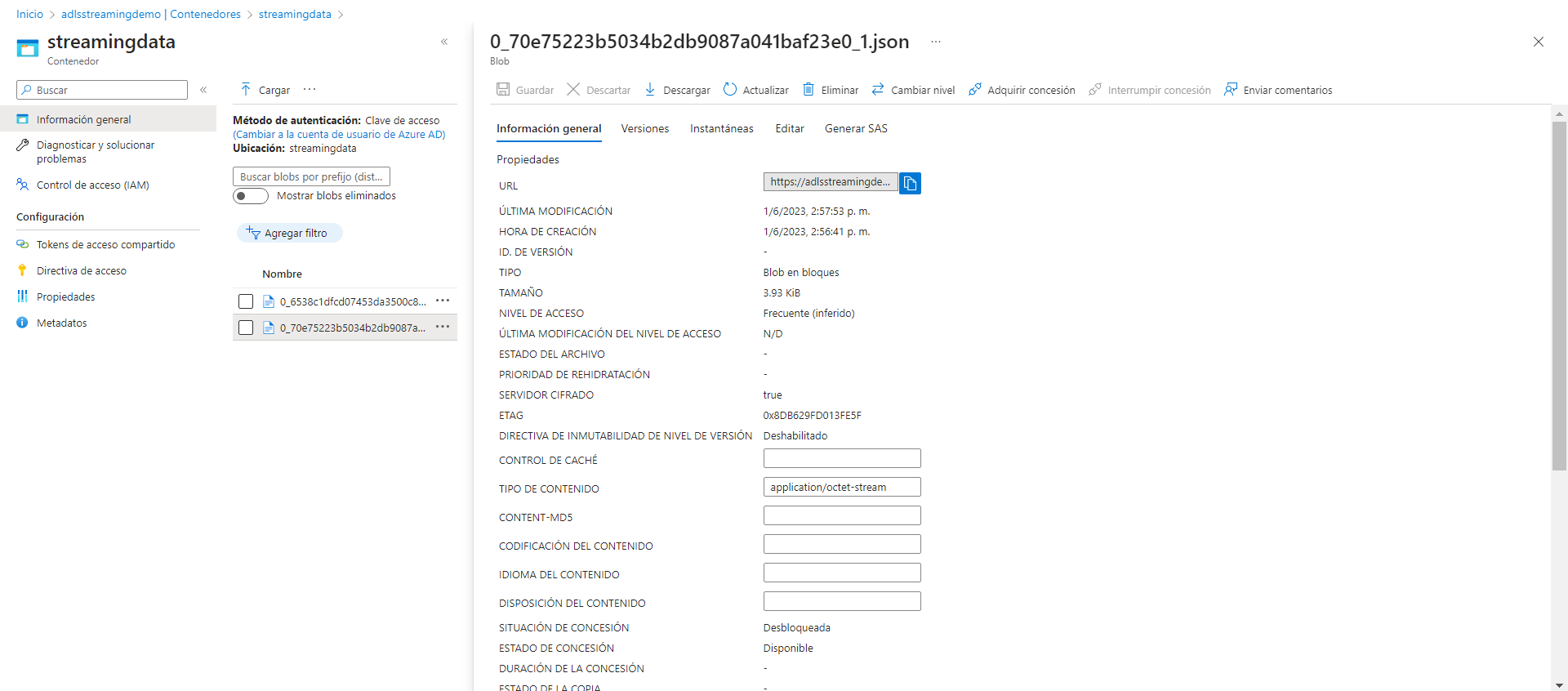Open the ellipsis menu for blob 0_6538c1dfcd07453da3500c8
The width and height of the screenshot is (1568, 691).
point(443,301)
